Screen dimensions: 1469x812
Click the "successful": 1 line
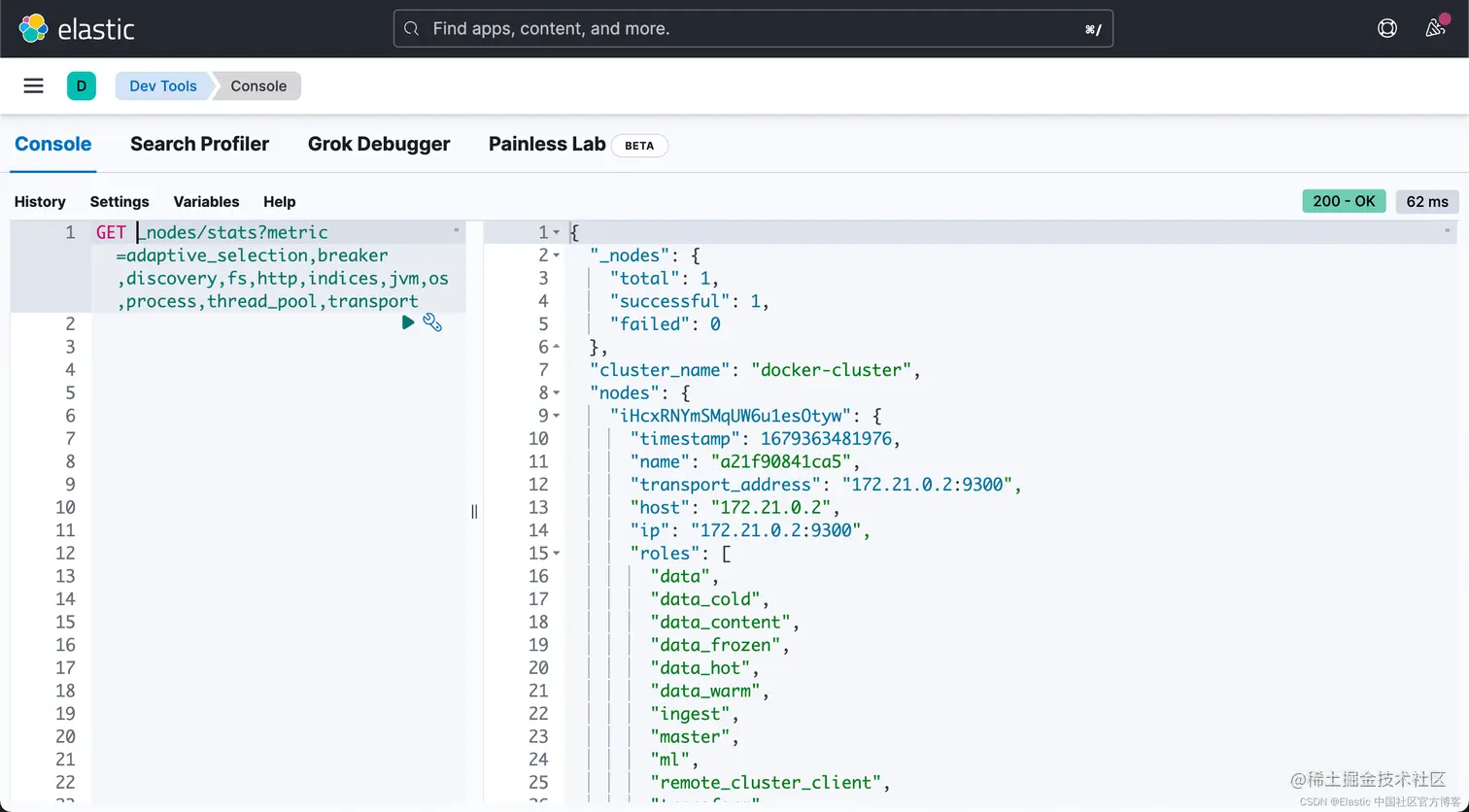point(689,301)
